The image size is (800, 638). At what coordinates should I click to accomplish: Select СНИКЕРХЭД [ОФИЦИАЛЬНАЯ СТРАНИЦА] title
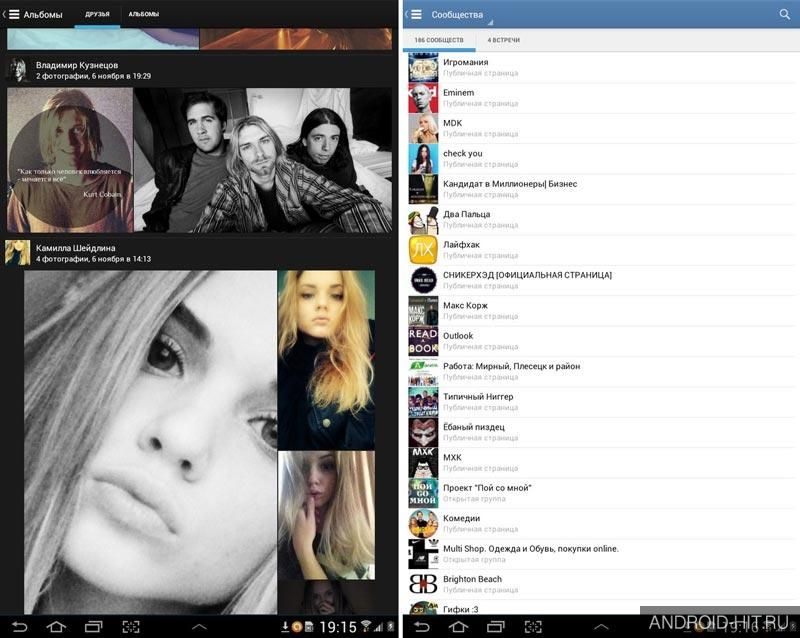(x=527, y=275)
